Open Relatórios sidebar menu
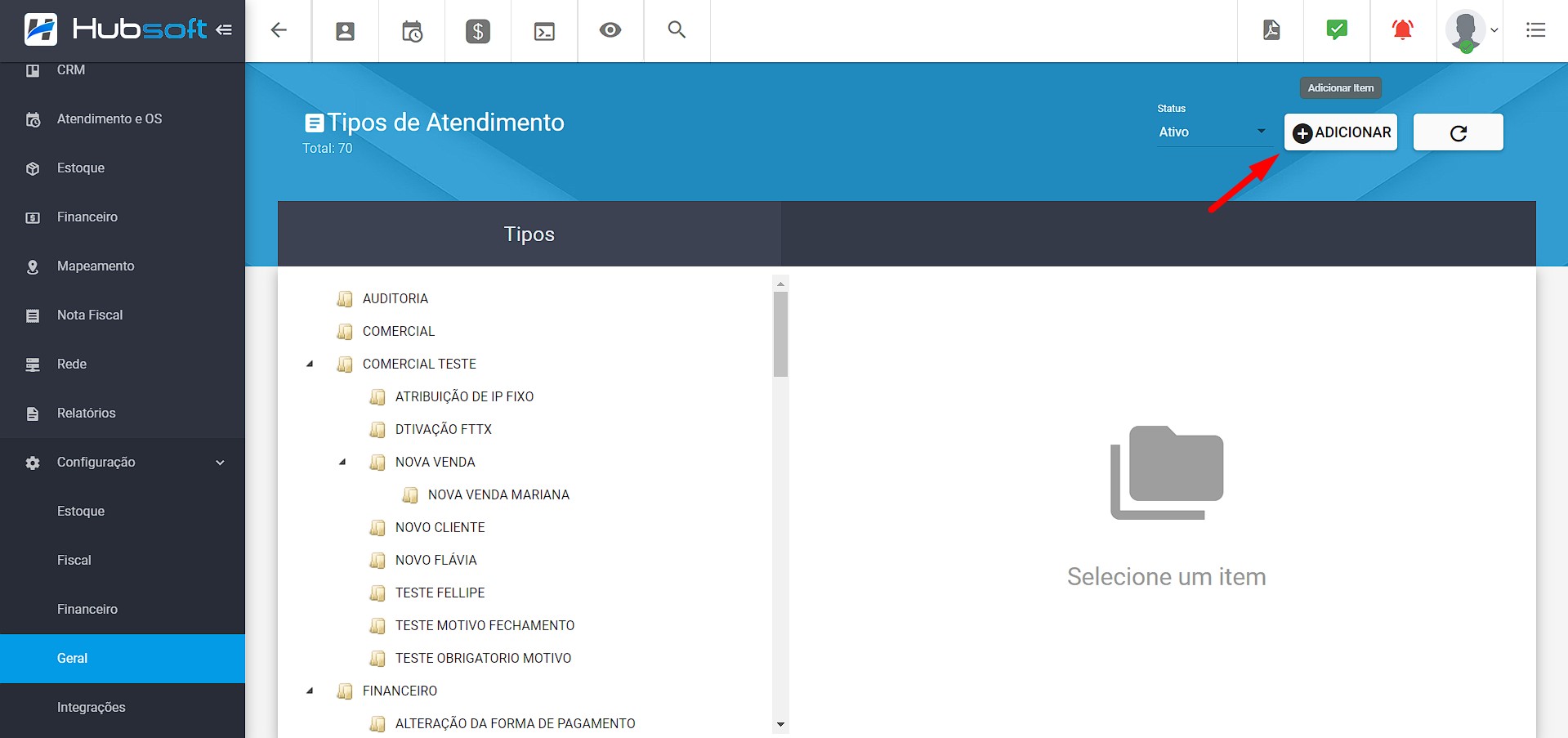Image resolution: width=1568 pixels, height=738 pixels. [x=123, y=414]
